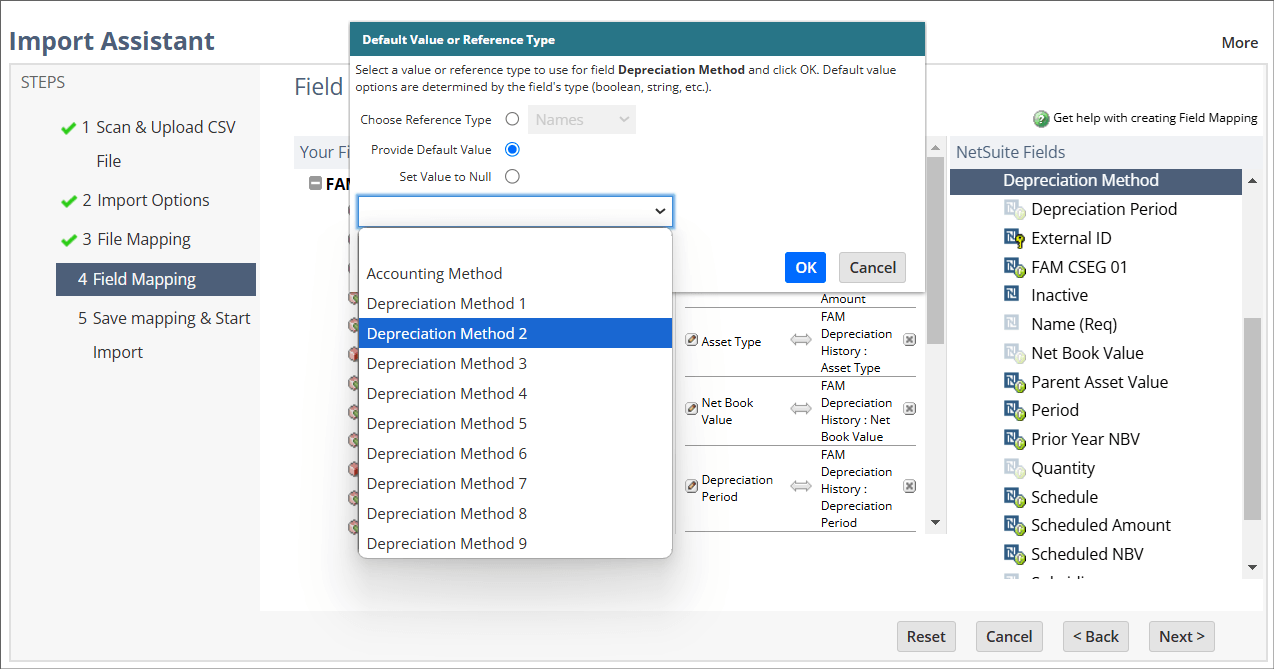Click the Depreciation Period mapping arrow icon
The width and height of the screenshot is (1274, 669).
pos(801,486)
